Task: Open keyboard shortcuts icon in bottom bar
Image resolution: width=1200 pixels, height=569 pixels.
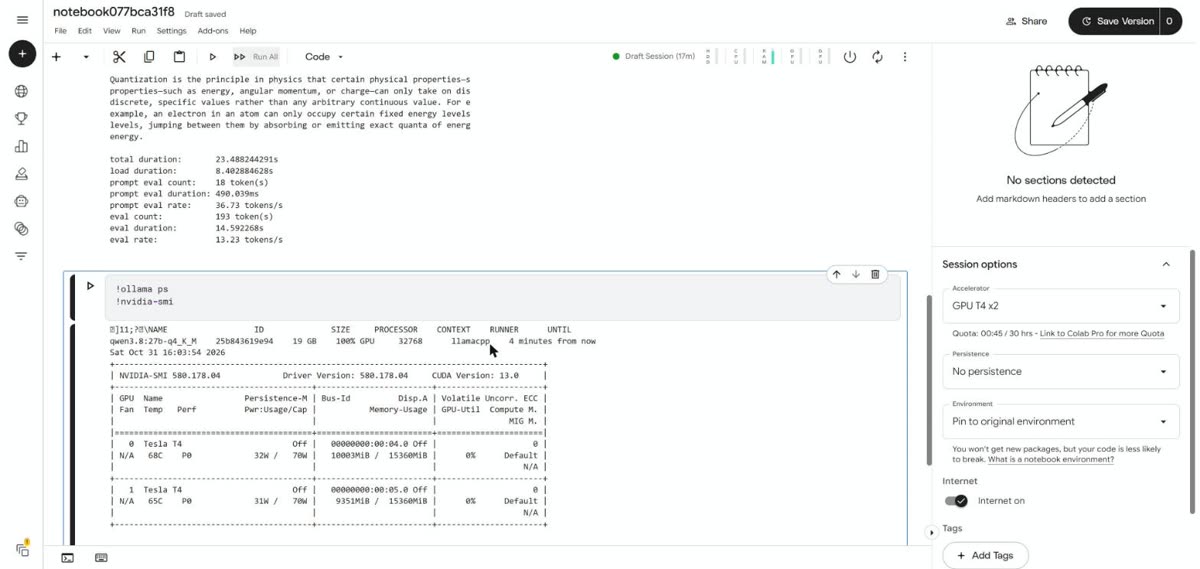Action: [101, 558]
